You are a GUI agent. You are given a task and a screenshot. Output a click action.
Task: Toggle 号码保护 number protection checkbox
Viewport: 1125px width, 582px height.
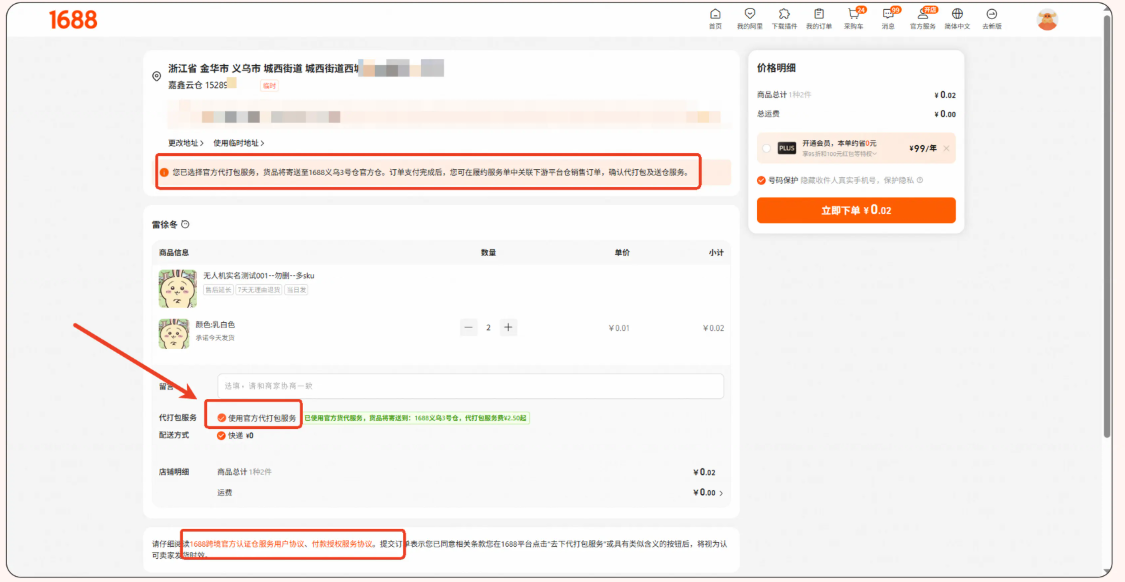tap(761, 180)
